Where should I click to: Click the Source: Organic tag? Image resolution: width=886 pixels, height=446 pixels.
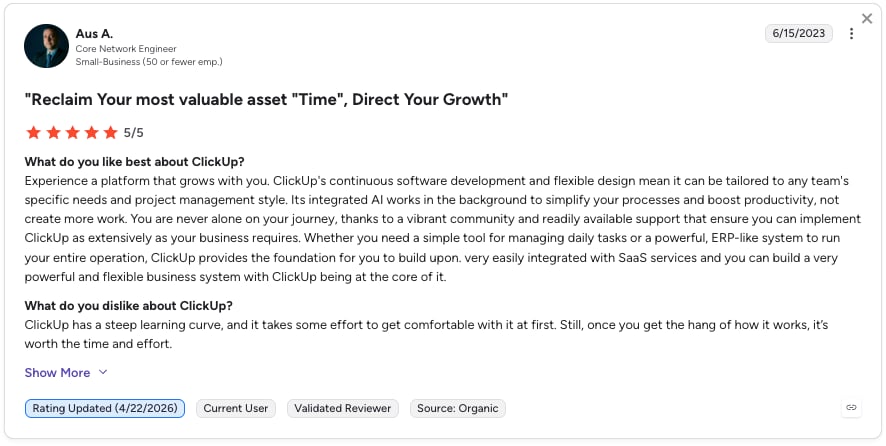click(x=458, y=408)
